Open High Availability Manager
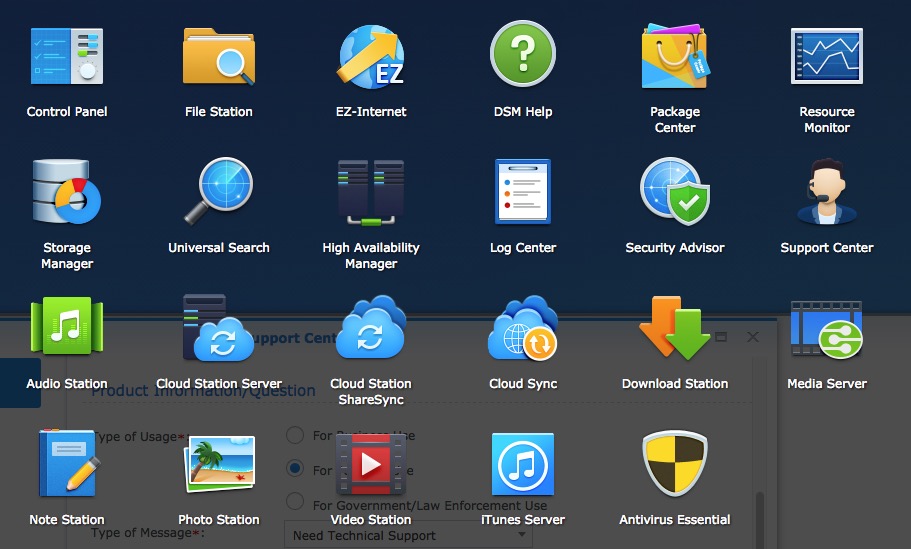 click(x=371, y=192)
